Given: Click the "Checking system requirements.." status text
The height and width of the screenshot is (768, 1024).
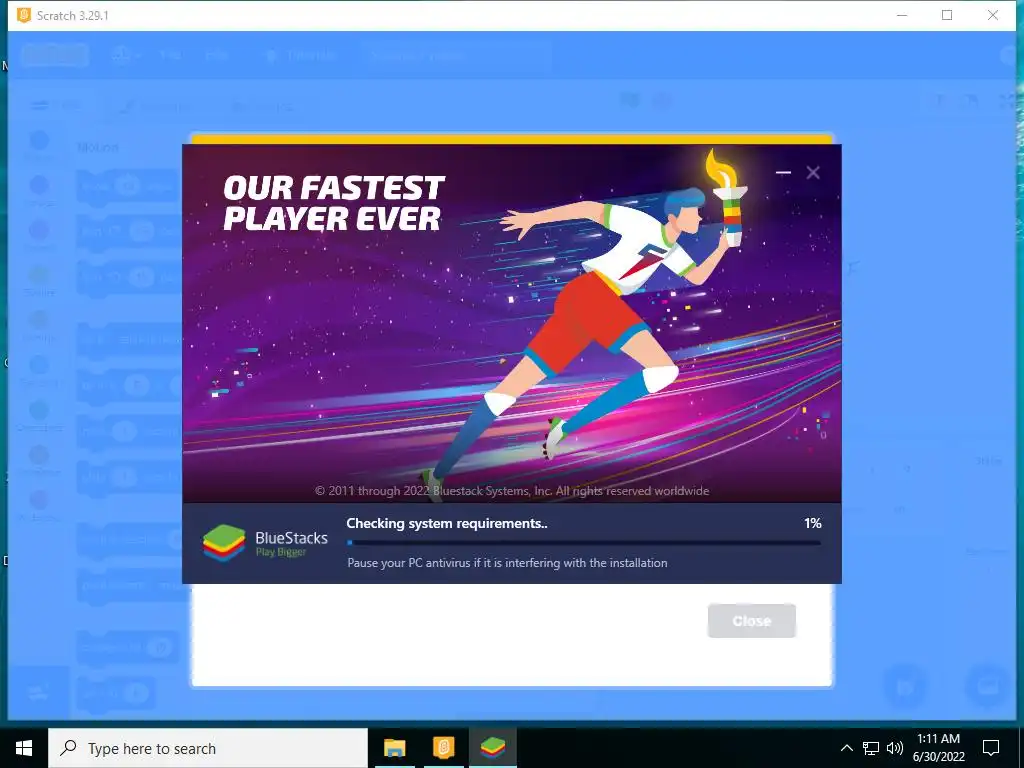Looking at the screenshot, I should pos(447,523).
